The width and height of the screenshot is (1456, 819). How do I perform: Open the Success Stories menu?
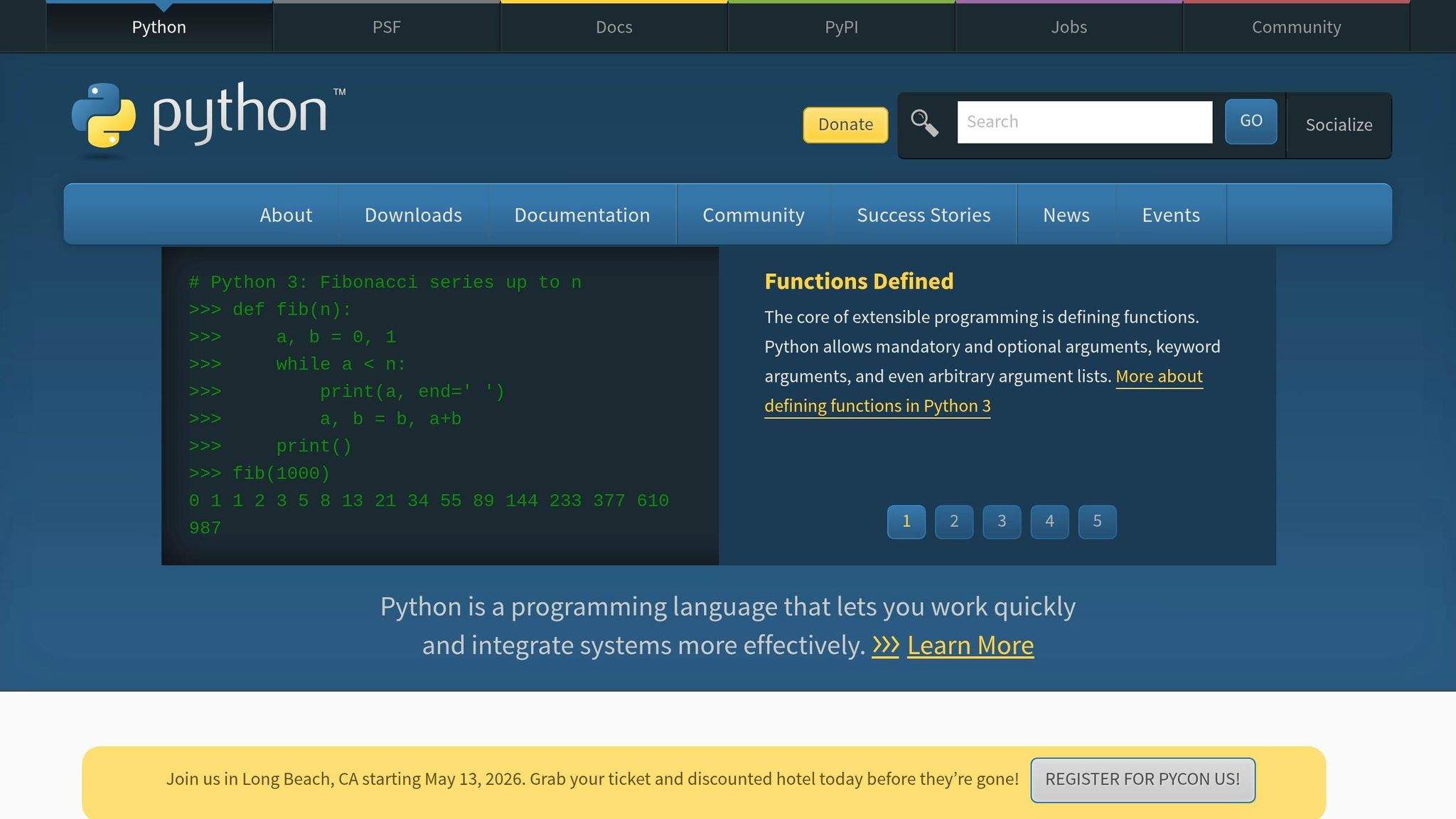pos(924,215)
